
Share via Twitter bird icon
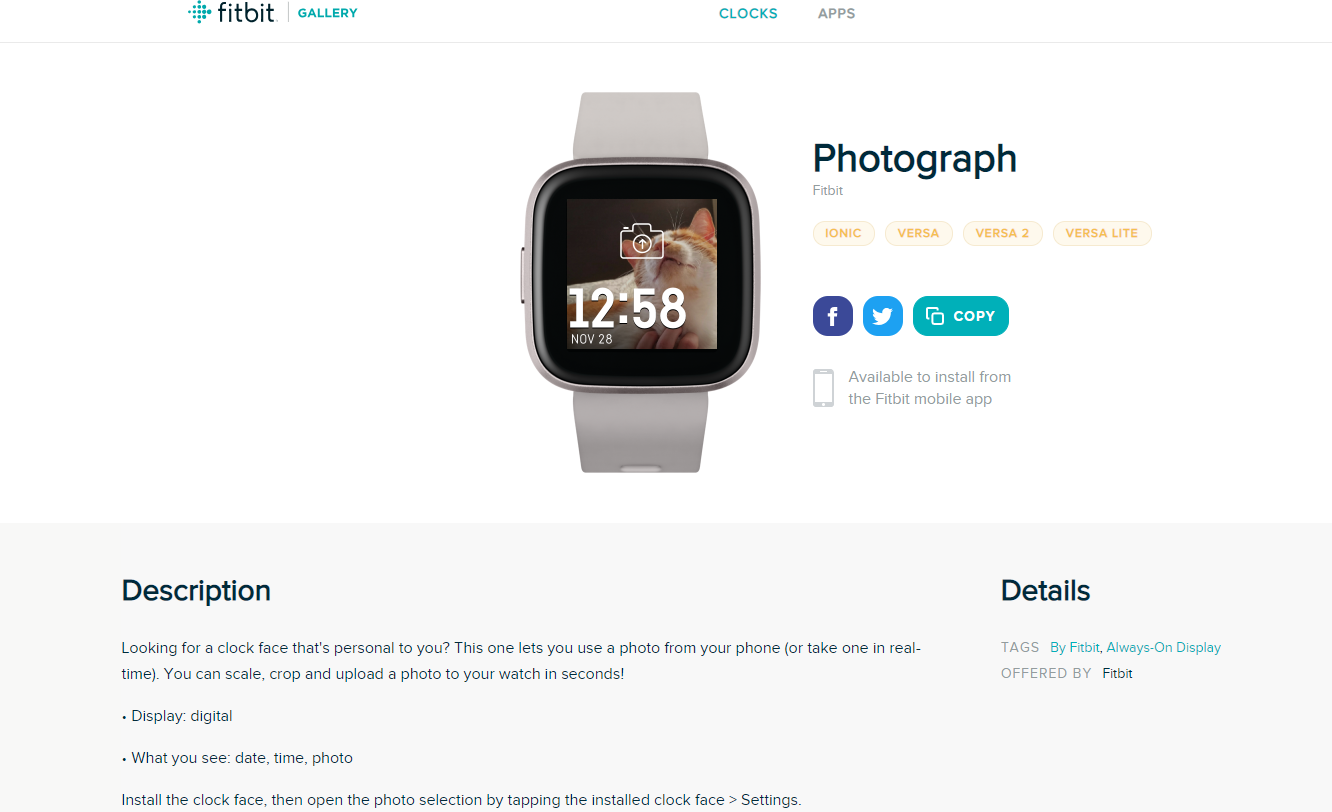point(882,316)
